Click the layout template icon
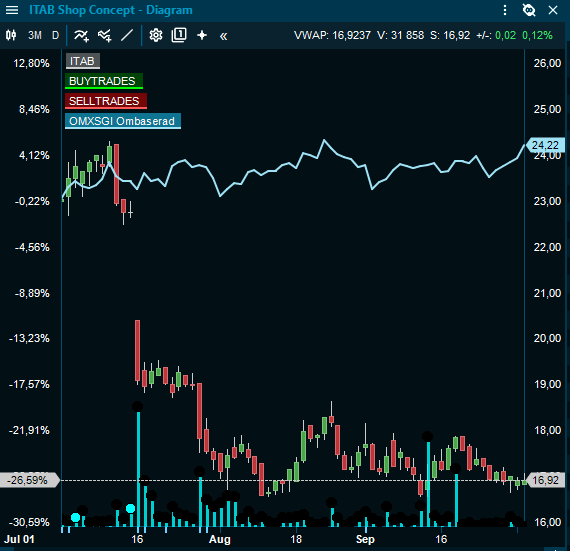This screenshot has width=570, height=551. [179, 35]
